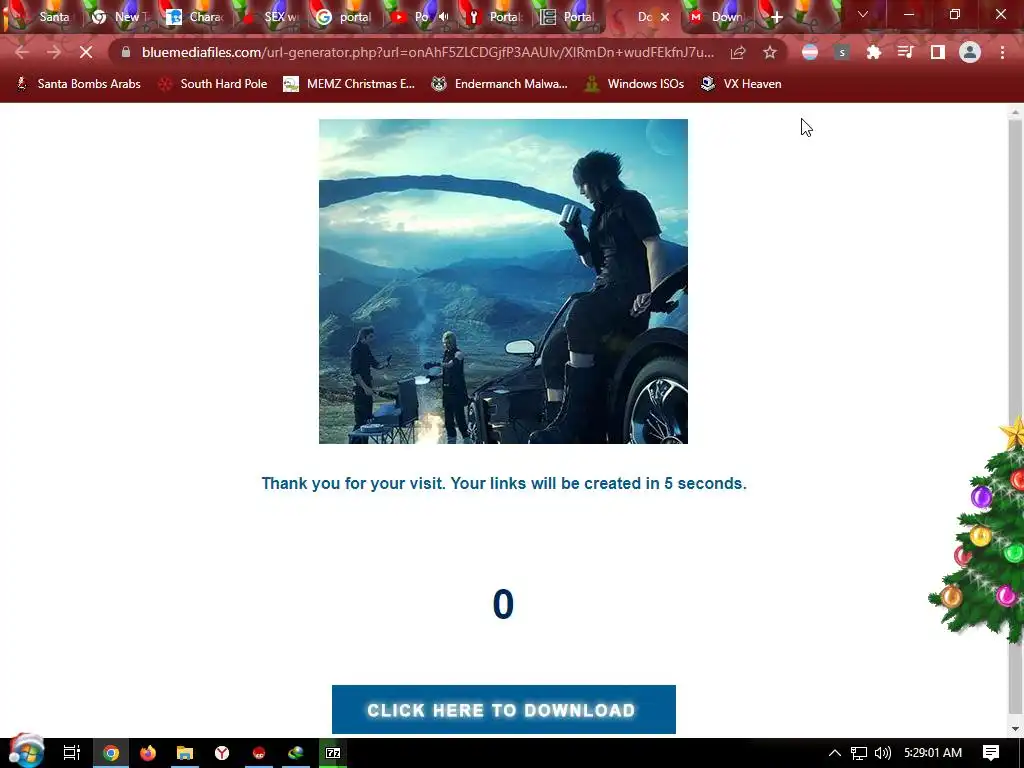Mute the YouTube tab audio icon
This screenshot has width=1024, height=768.
point(444,17)
